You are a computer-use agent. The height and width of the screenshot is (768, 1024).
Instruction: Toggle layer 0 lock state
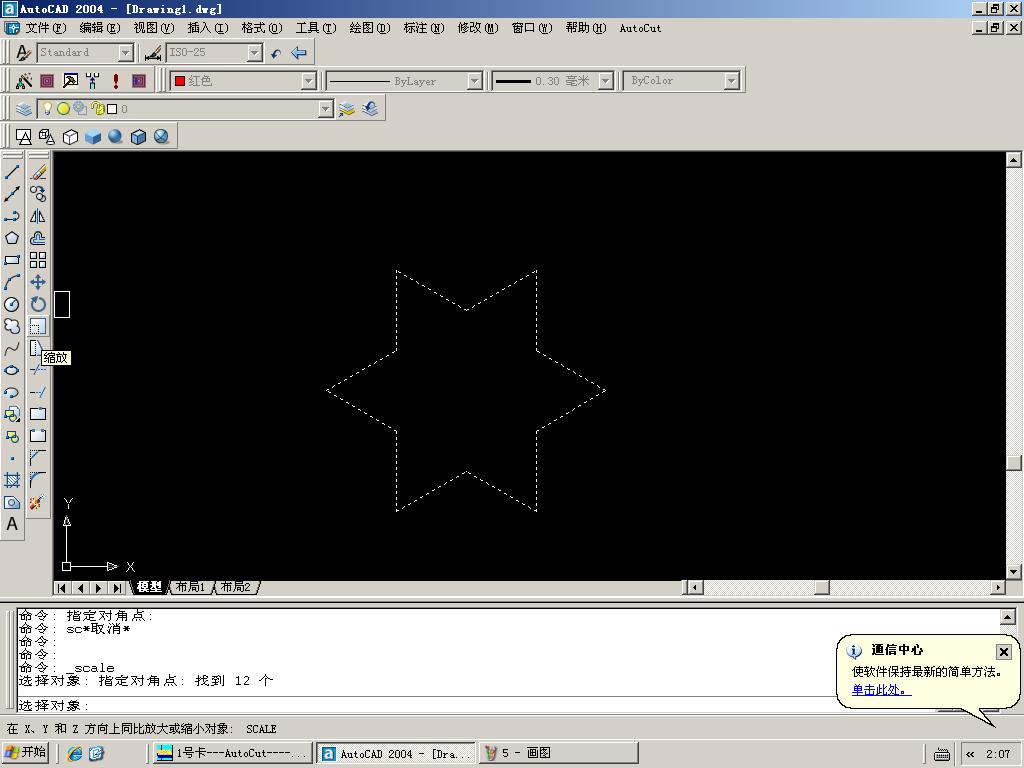pos(97,109)
